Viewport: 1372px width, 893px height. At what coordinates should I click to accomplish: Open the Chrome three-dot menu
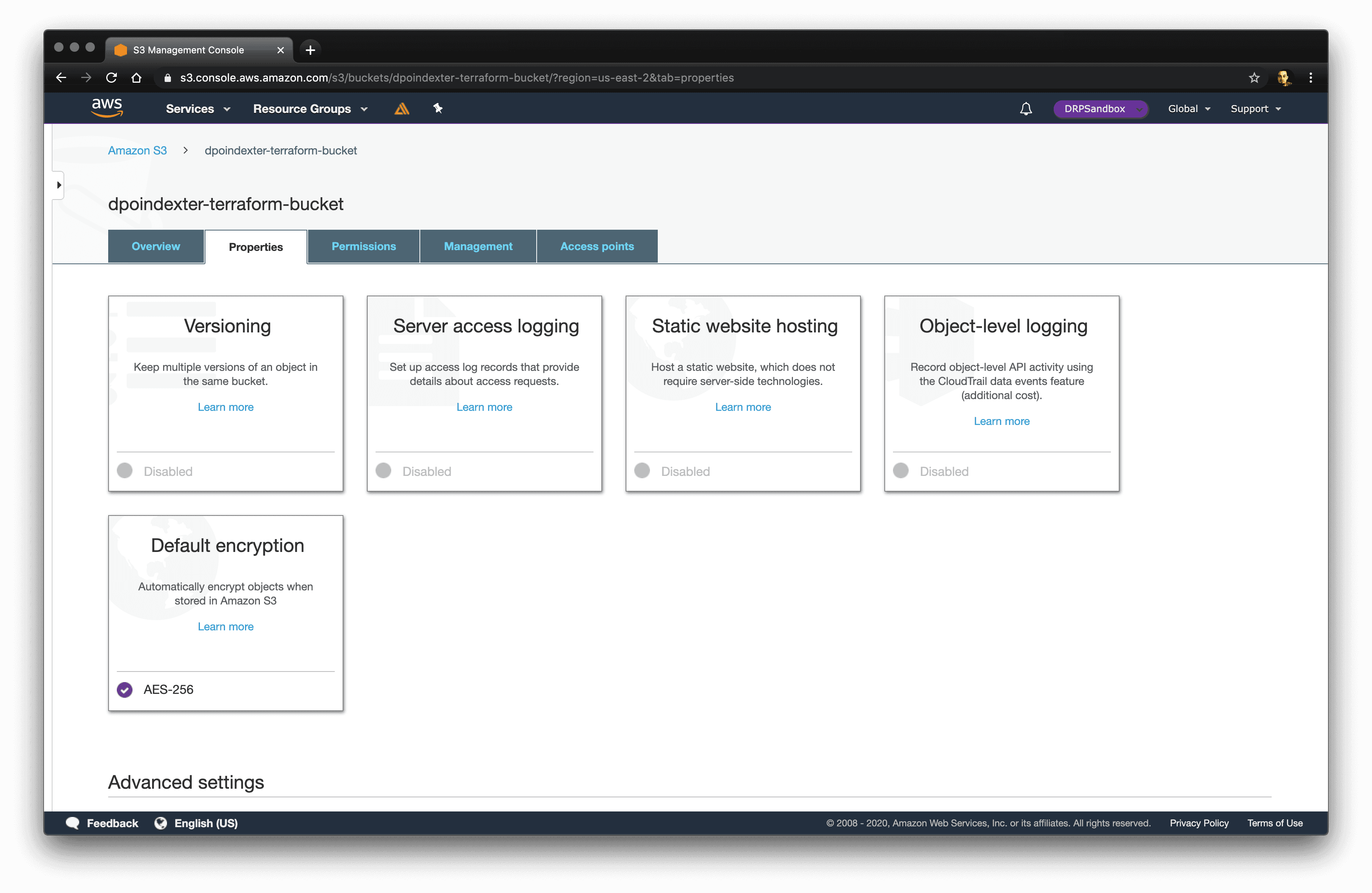tap(1310, 78)
